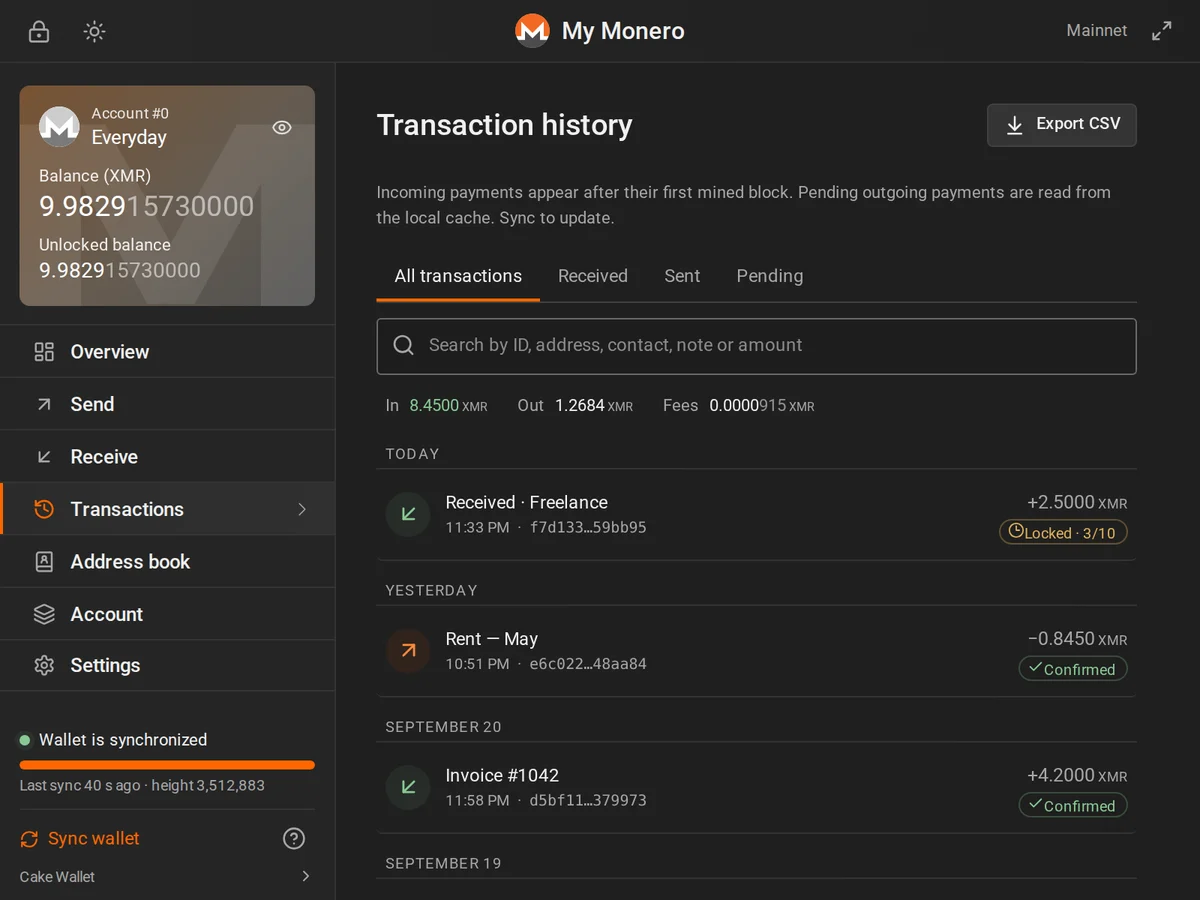Hide balance with eye icon

point(282,127)
